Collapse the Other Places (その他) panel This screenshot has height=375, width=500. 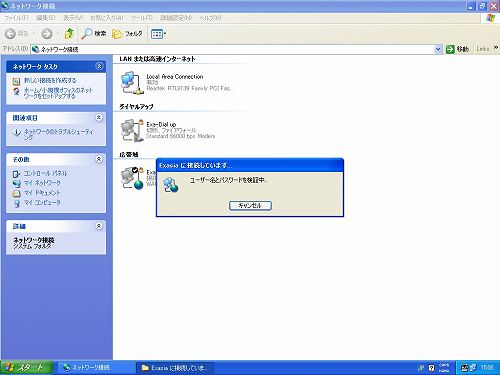(x=99, y=159)
